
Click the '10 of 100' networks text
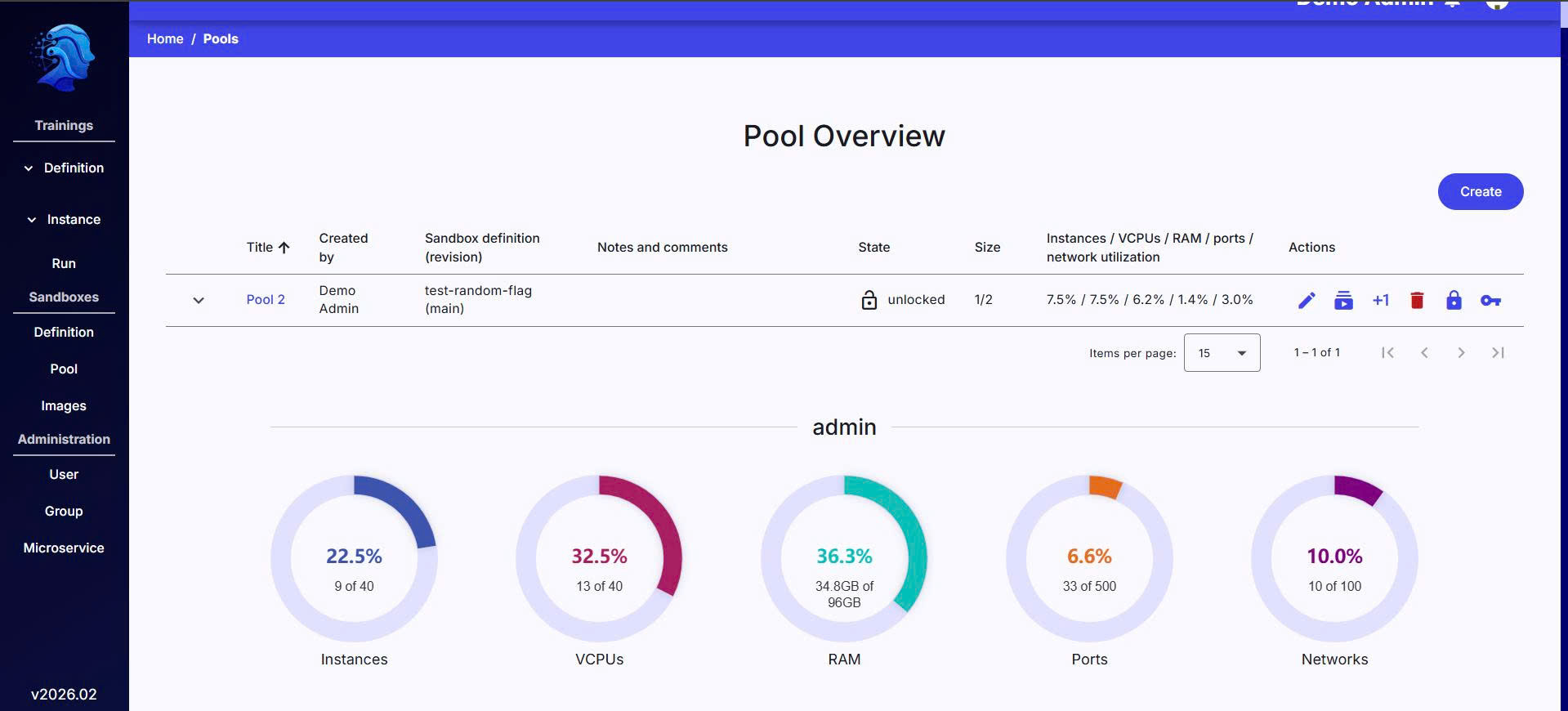[1334, 586]
